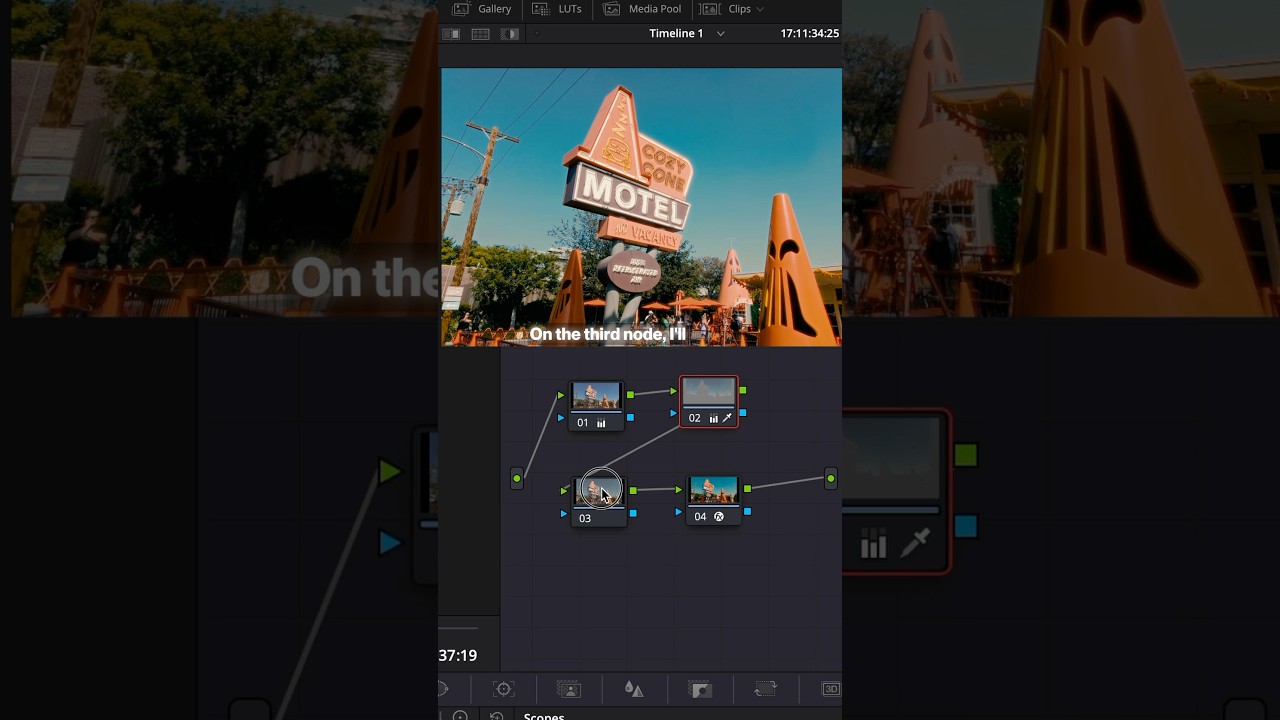Image resolution: width=1280 pixels, height=720 pixels.
Task: Select node 01 thumbnail
Action: [596, 396]
